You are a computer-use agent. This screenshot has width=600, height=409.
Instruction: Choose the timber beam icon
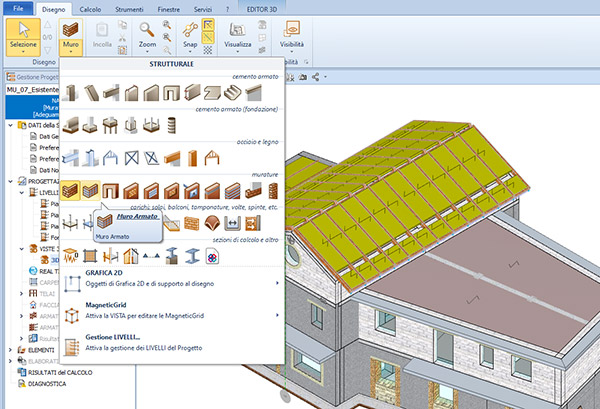(x=171, y=158)
